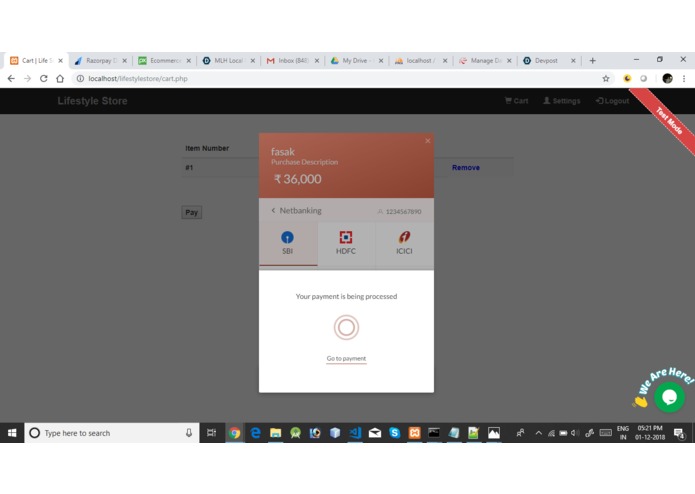Bookmark this page with the star
The width and height of the screenshot is (695, 494).
(x=606, y=78)
